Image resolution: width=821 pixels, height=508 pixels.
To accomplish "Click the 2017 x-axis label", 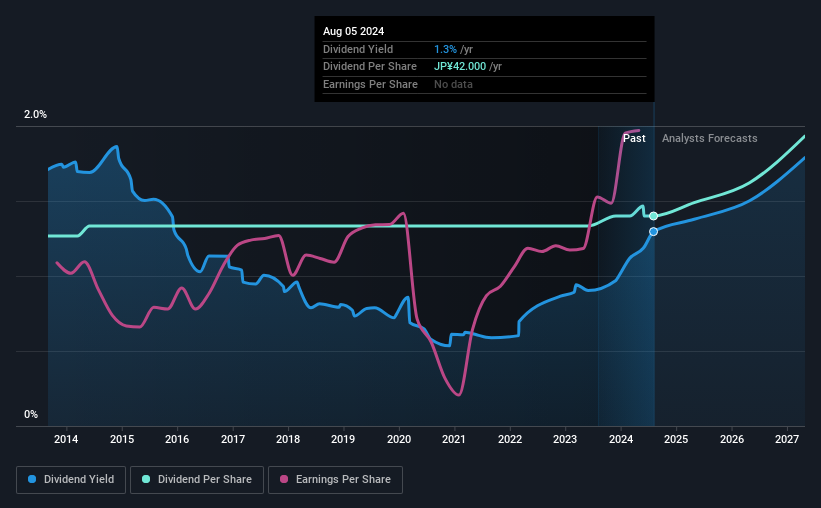I will (x=233, y=439).
